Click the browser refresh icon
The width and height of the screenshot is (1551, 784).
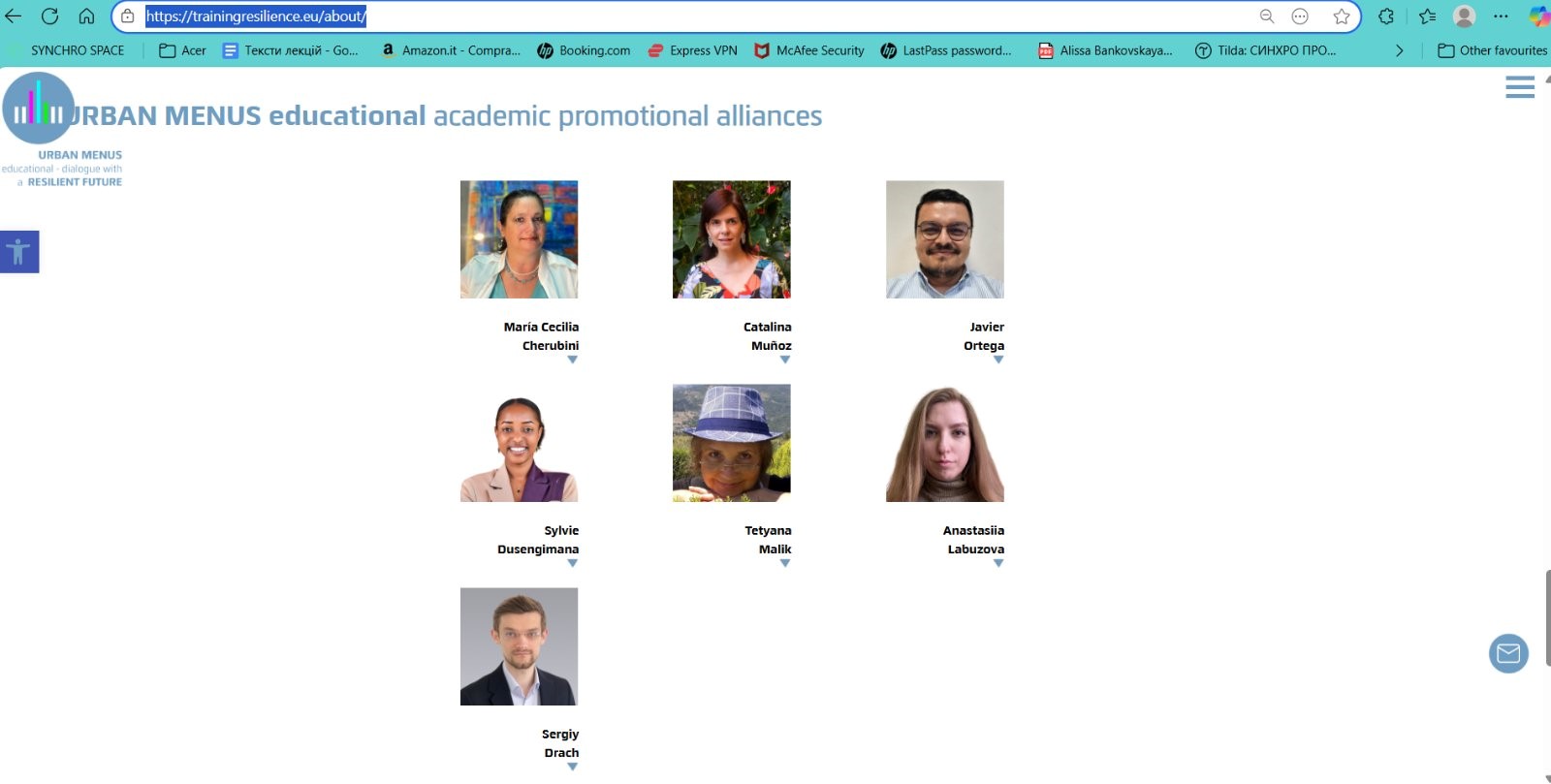(49, 16)
